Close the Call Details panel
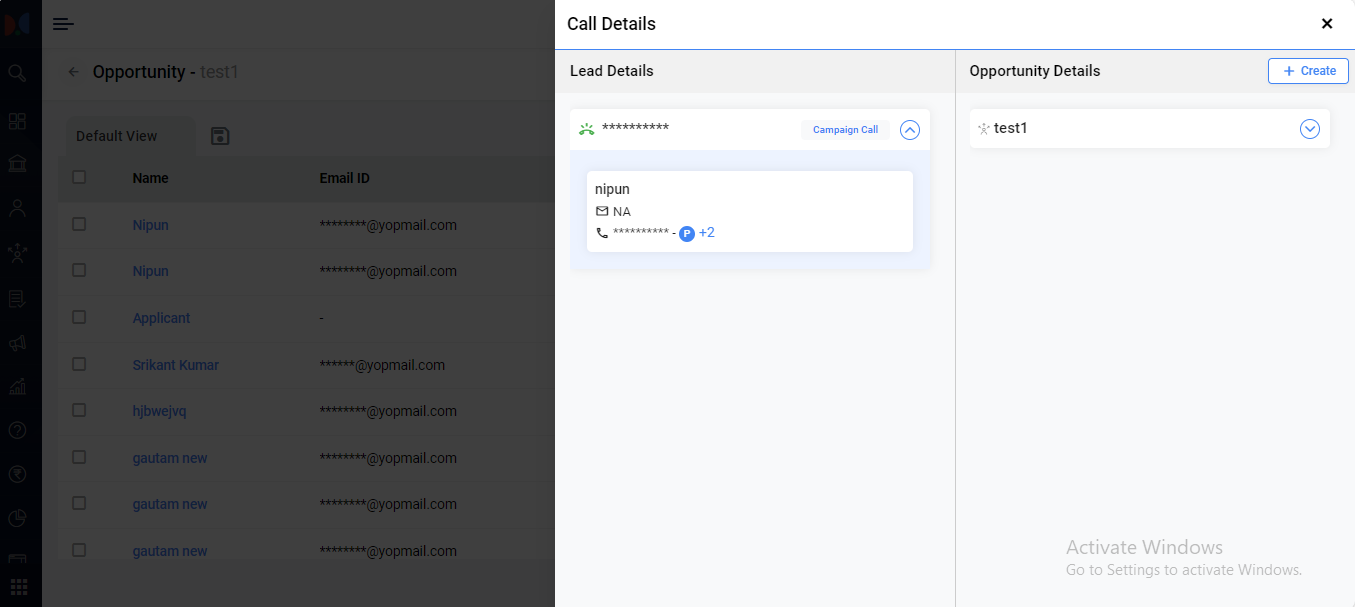Image resolution: width=1355 pixels, height=607 pixels. [1327, 24]
